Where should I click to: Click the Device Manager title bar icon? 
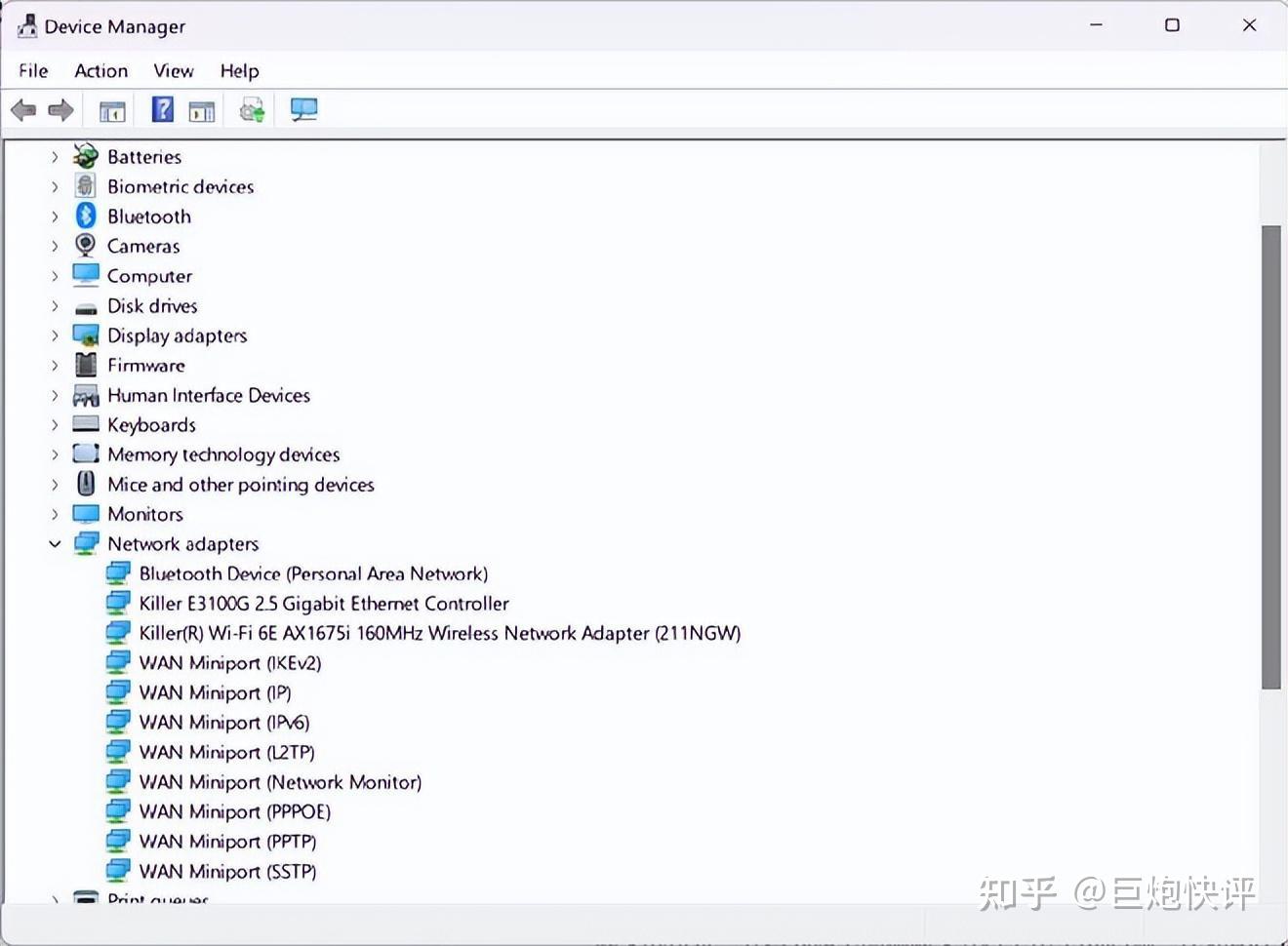[x=27, y=26]
